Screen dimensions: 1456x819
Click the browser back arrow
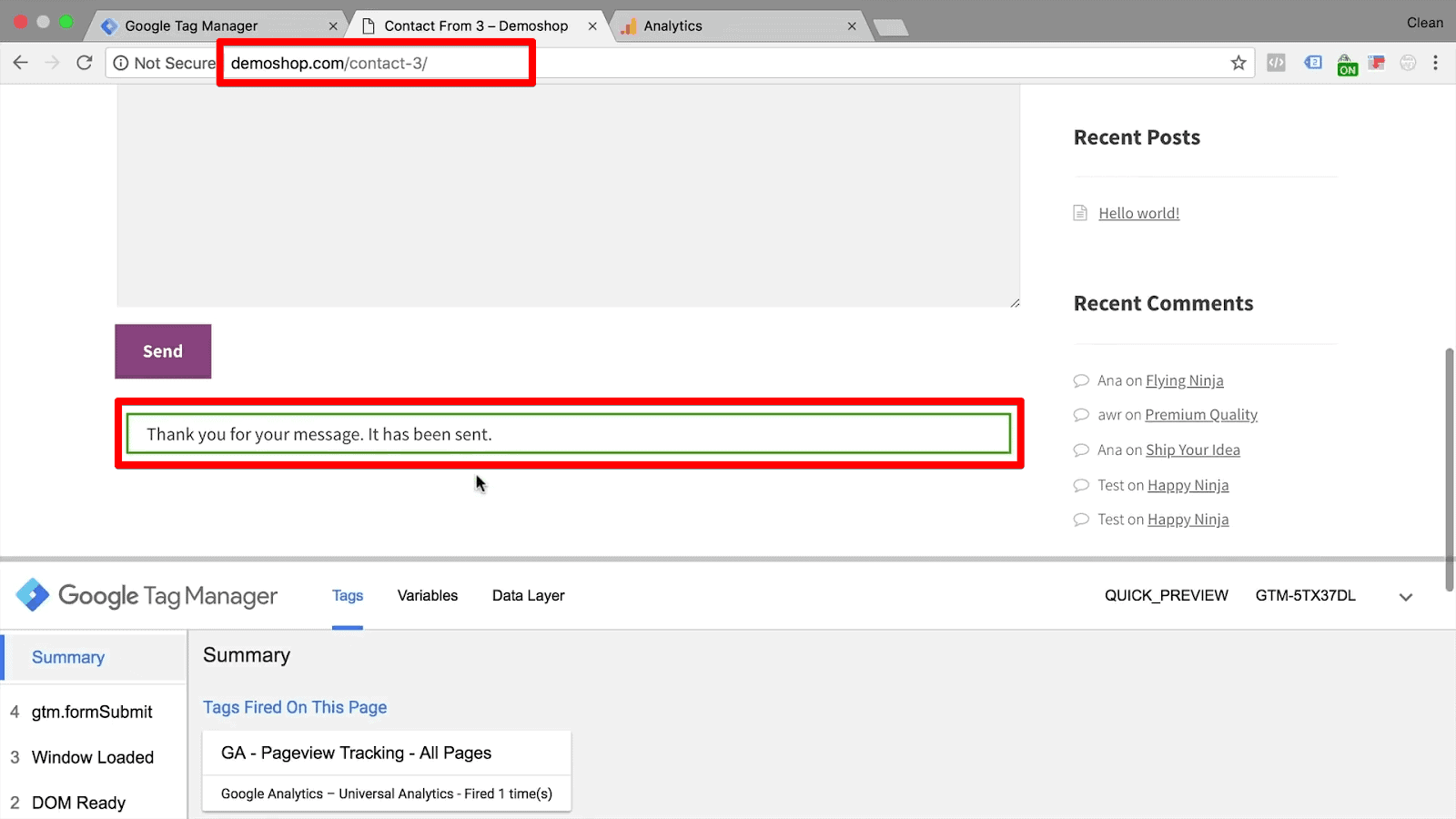20,62
